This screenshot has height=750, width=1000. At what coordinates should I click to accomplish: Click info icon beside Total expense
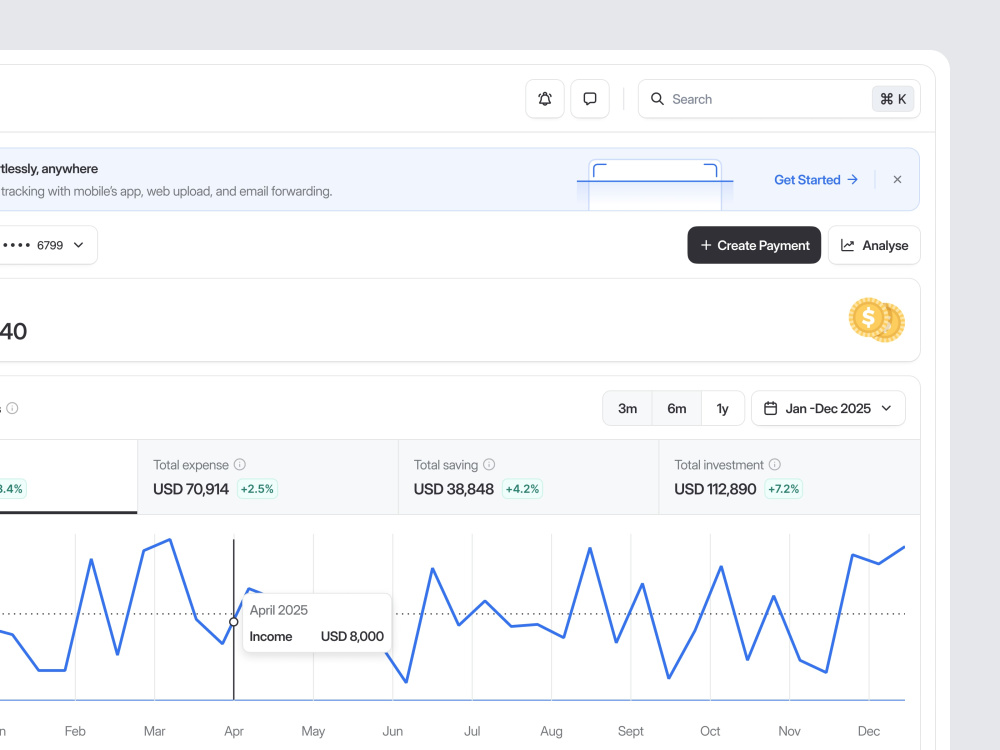[240, 464]
